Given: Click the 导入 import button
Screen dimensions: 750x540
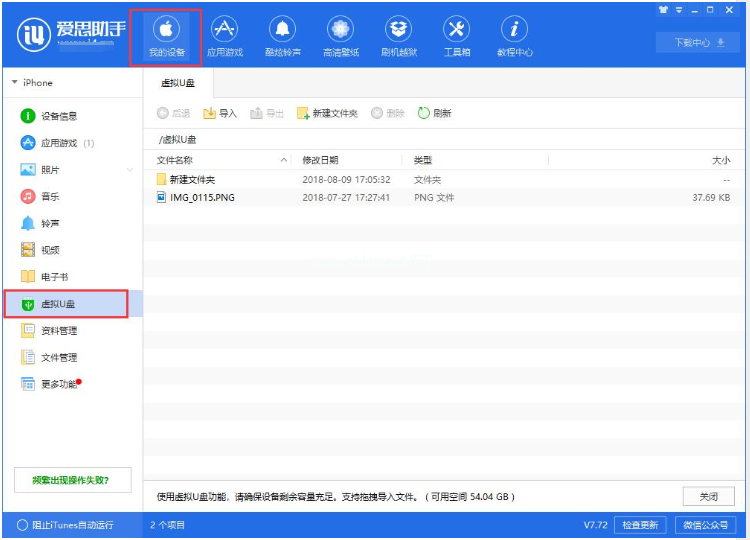Looking at the screenshot, I should (220, 113).
